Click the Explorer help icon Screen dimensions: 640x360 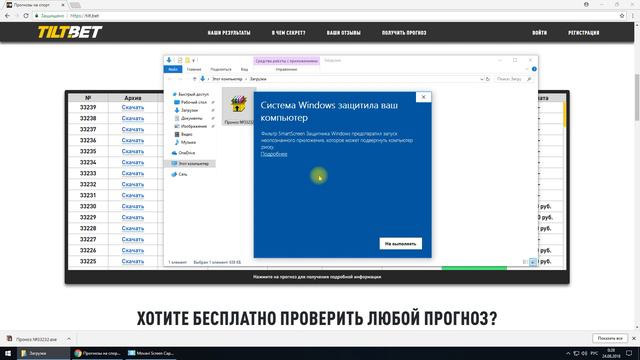tap(534, 69)
